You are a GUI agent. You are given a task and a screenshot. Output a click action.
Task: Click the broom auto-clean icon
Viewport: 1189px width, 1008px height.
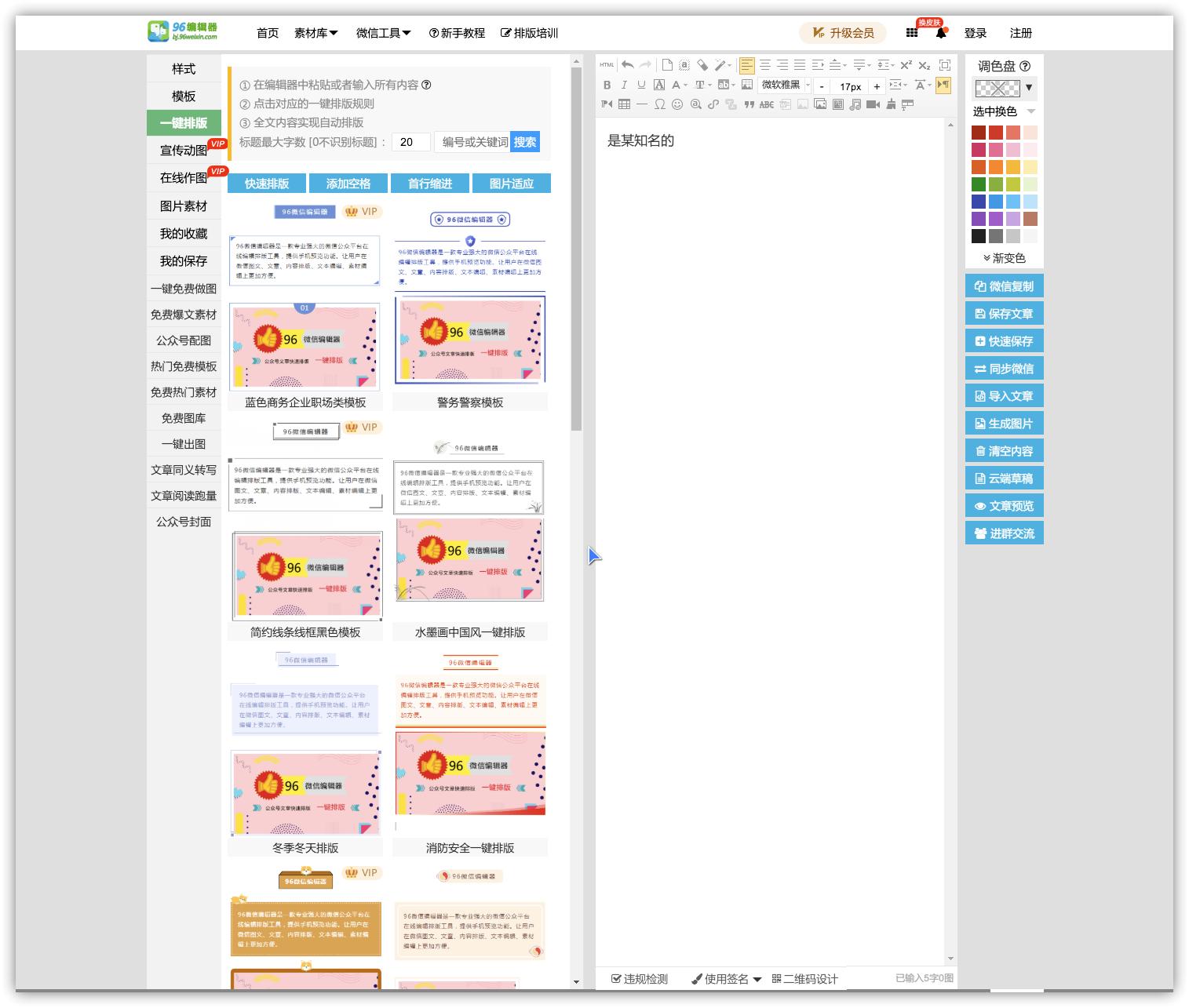pos(891,104)
